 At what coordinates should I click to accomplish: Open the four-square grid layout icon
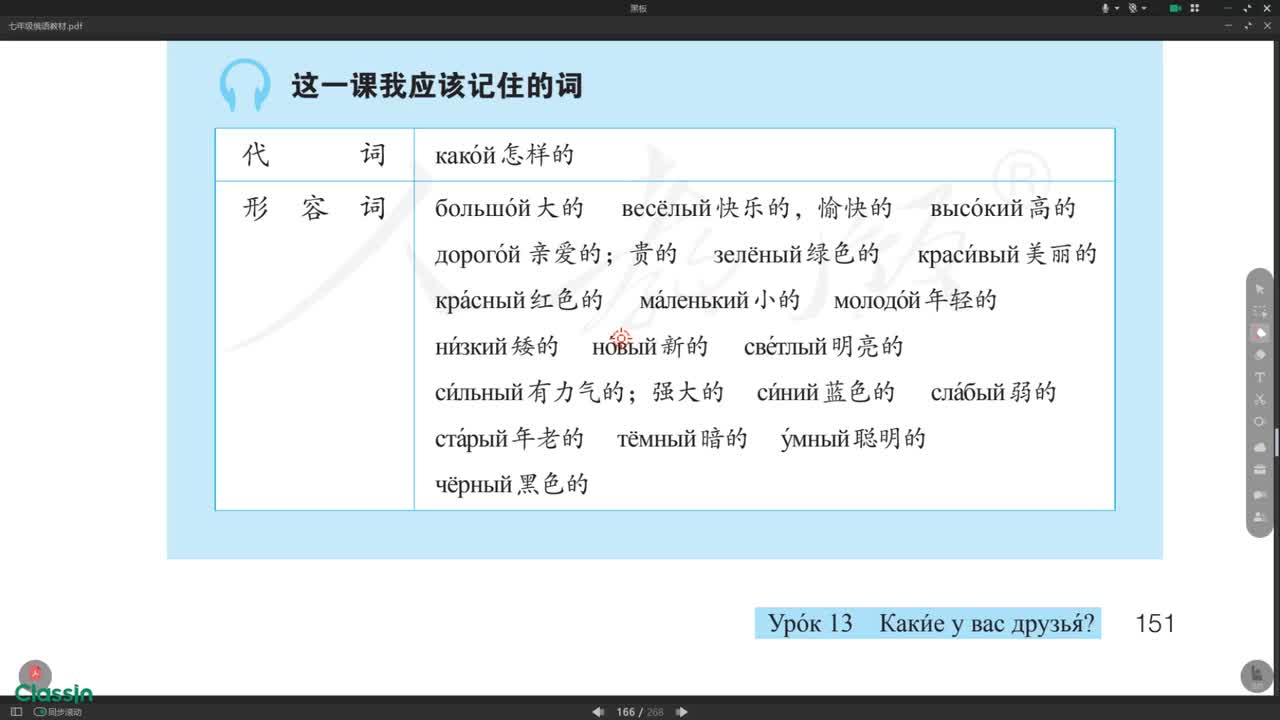click(1194, 8)
